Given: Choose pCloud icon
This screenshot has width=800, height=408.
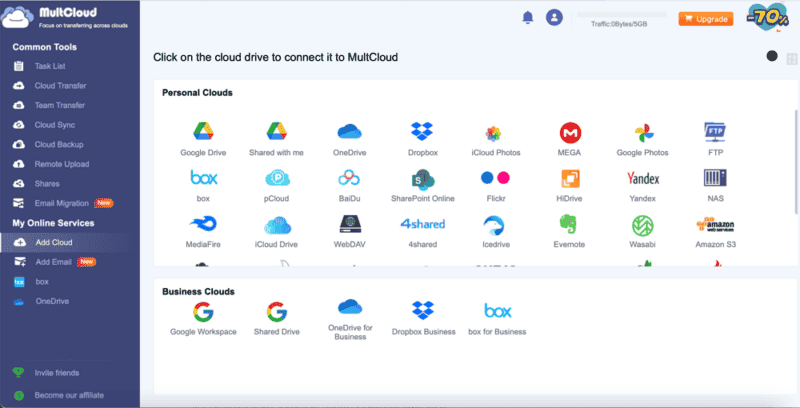Looking at the screenshot, I should (278, 178).
